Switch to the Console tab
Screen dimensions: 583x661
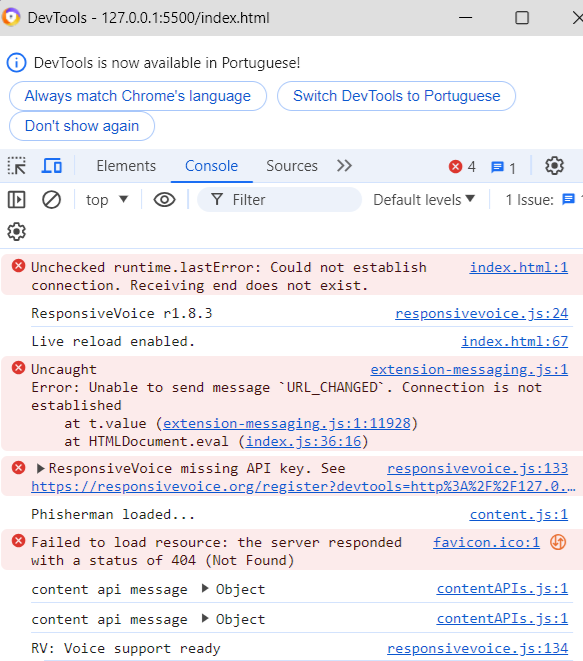211,166
